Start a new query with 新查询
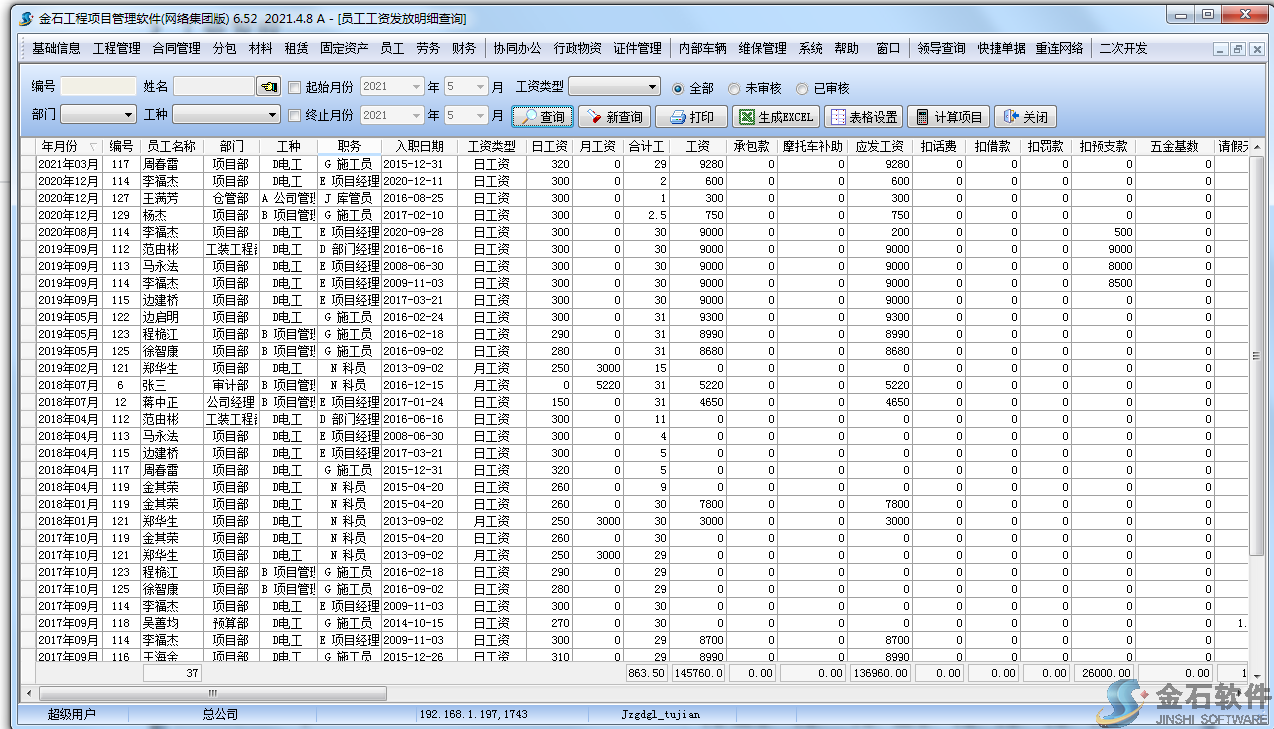1274x729 pixels. tap(614, 117)
